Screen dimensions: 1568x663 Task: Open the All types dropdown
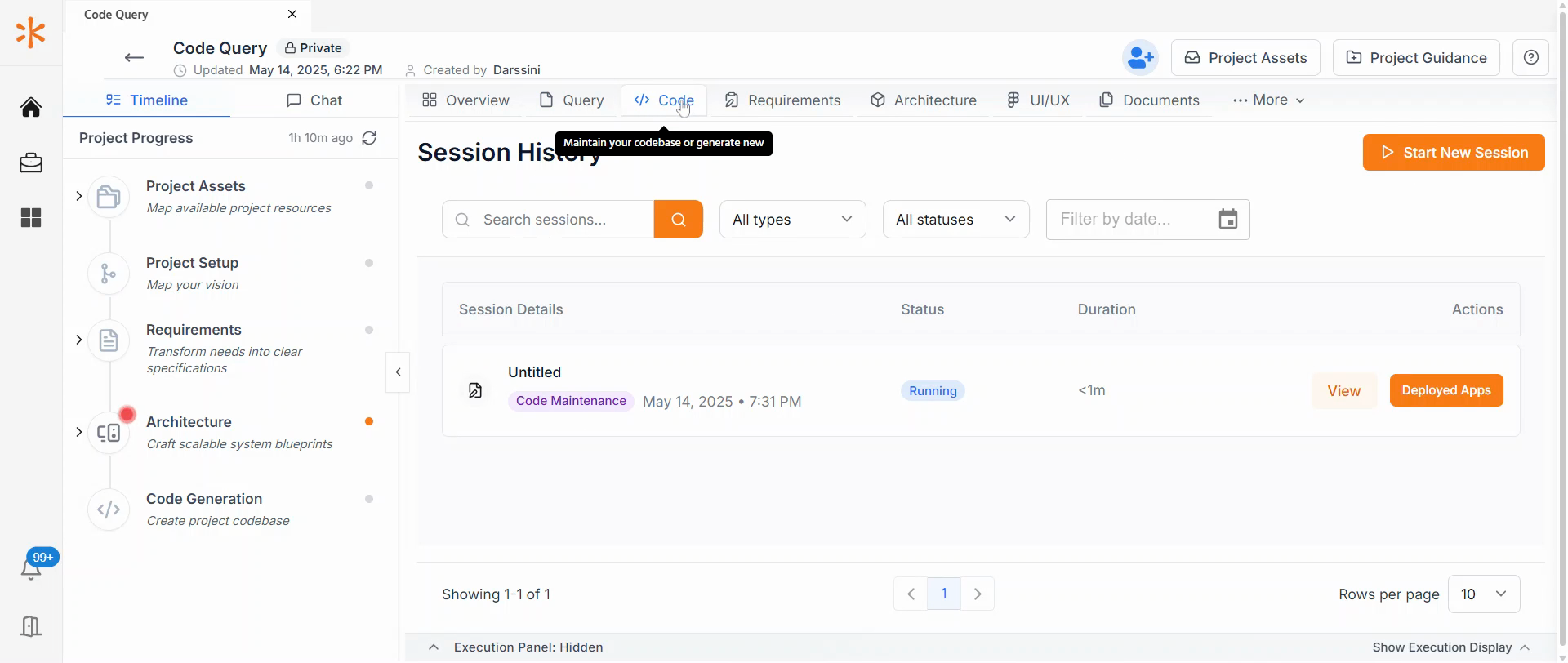click(793, 220)
